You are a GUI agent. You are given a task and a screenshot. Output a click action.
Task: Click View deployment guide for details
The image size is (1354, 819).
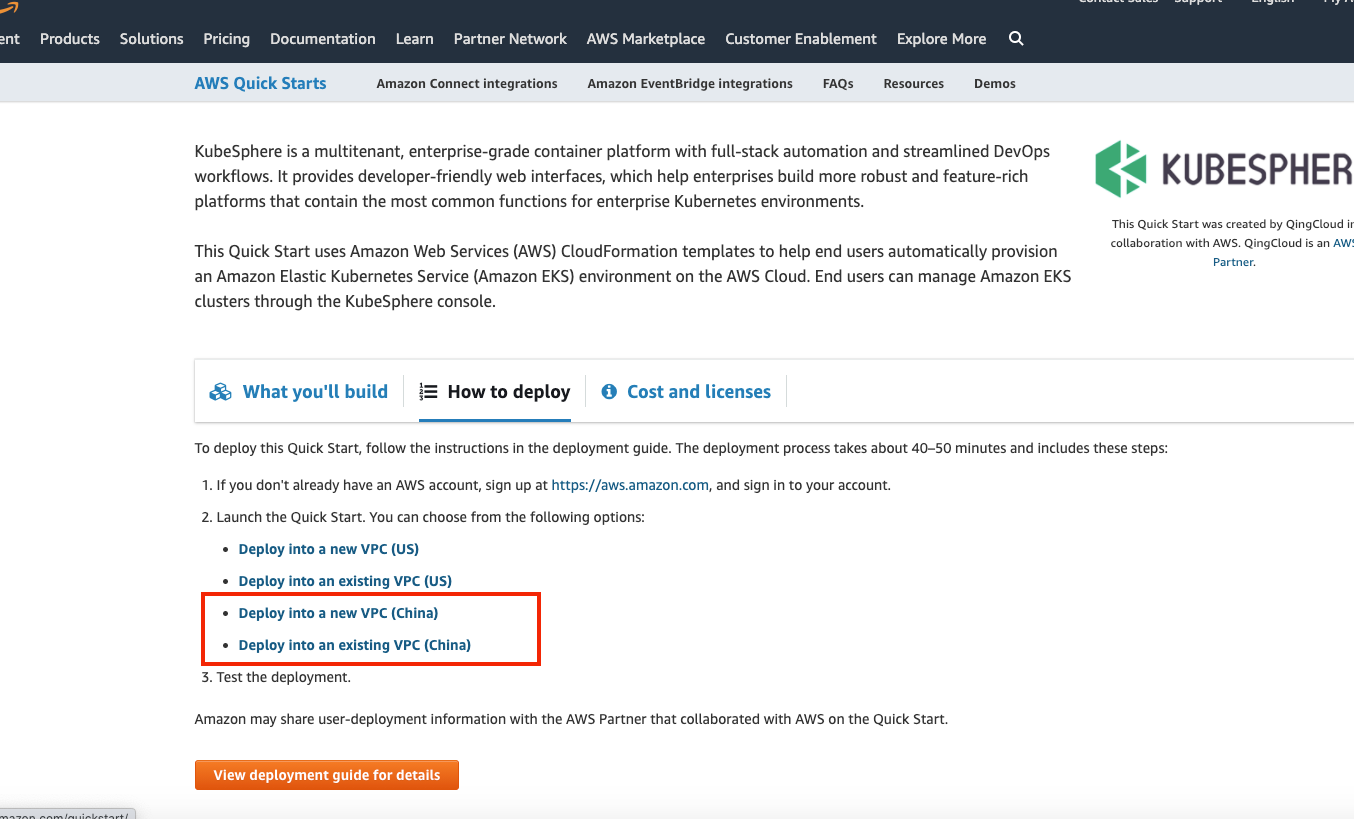[x=327, y=774]
